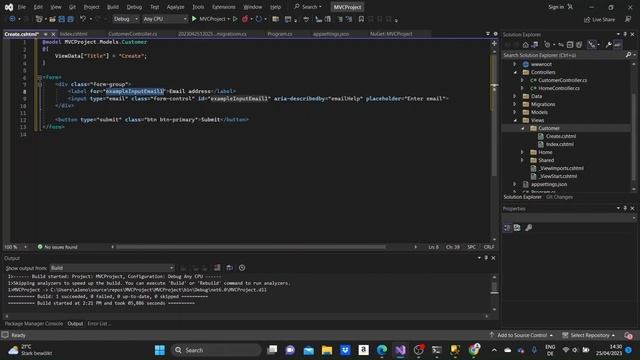The image size is (640, 360).
Task: Switch to the Error List tab
Action: point(99,324)
